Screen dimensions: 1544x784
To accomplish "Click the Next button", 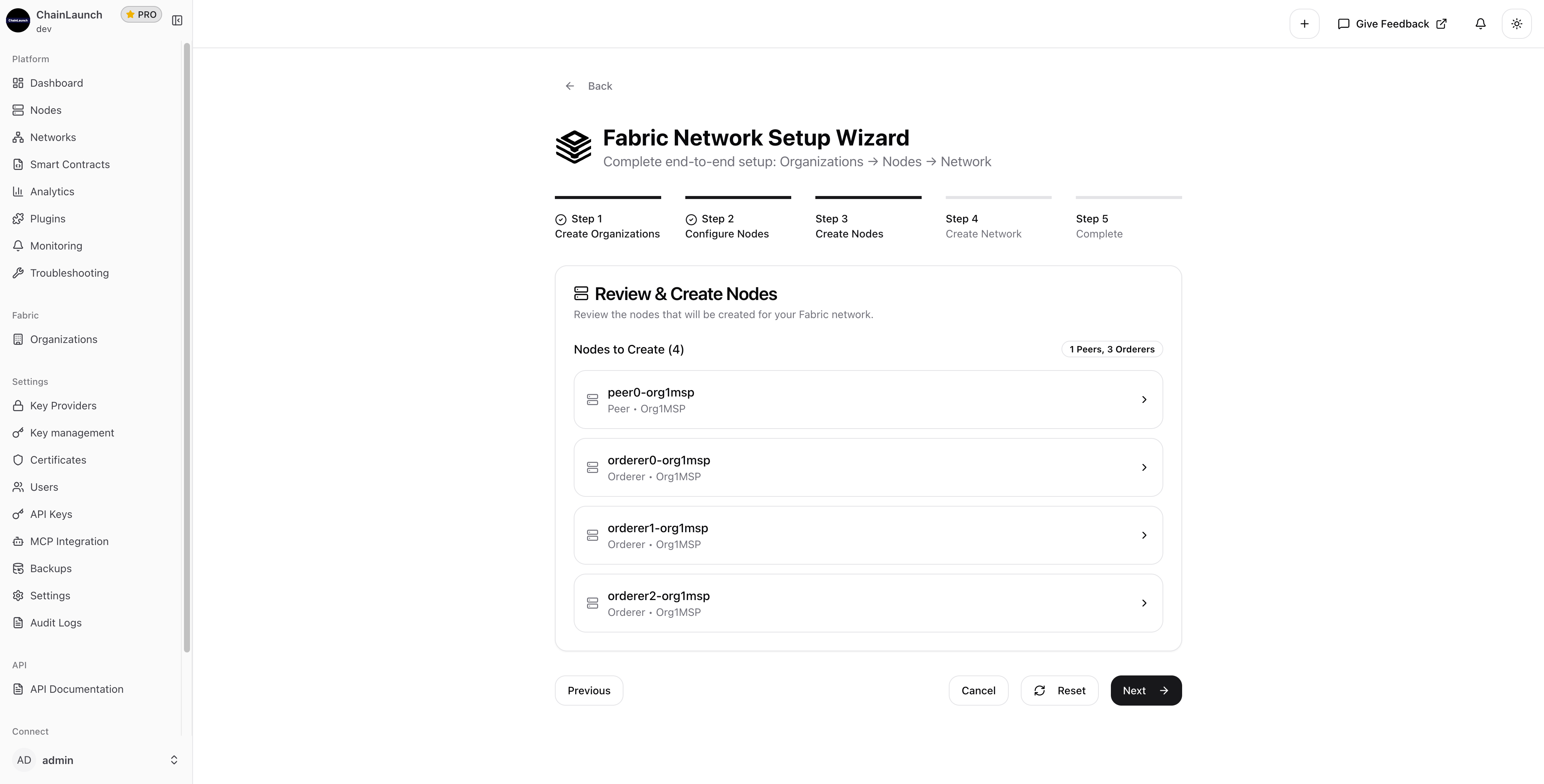I will [x=1145, y=690].
